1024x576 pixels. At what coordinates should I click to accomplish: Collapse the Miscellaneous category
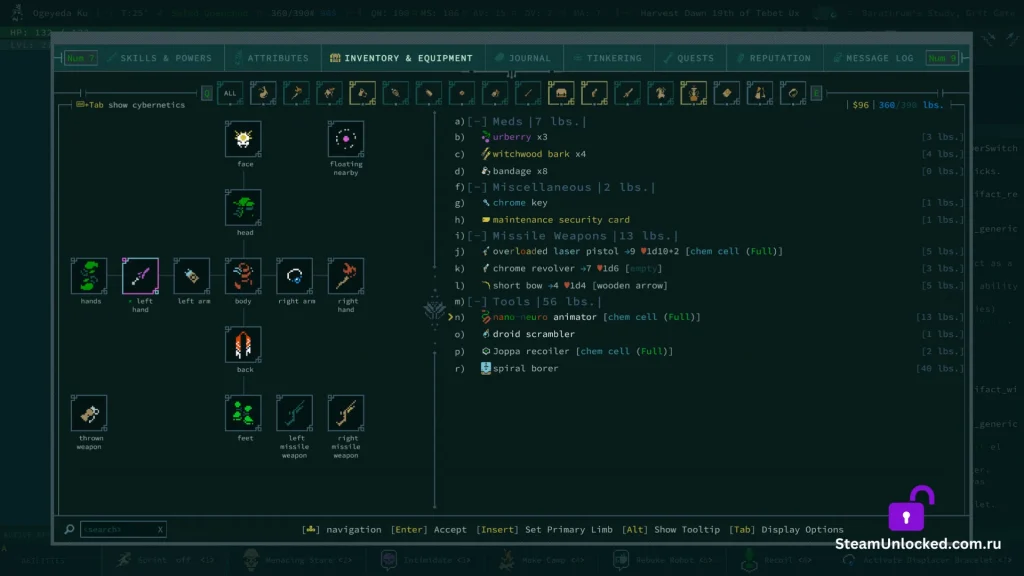click(x=477, y=187)
